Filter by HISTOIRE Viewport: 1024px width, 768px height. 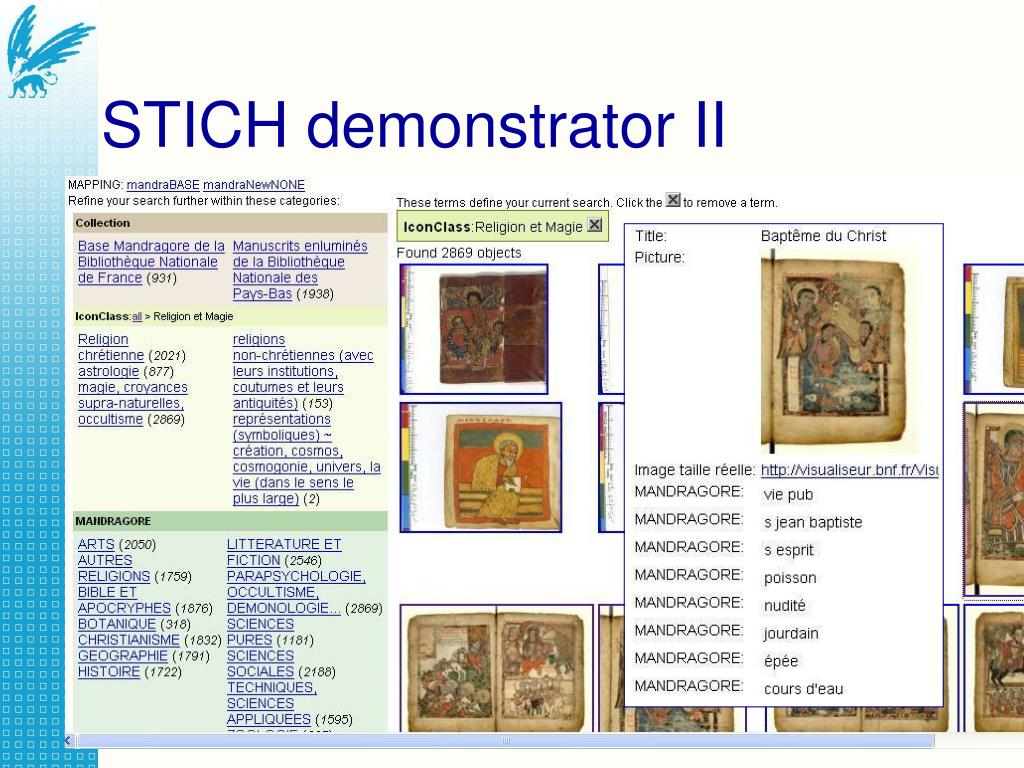pyautogui.click(x=109, y=671)
